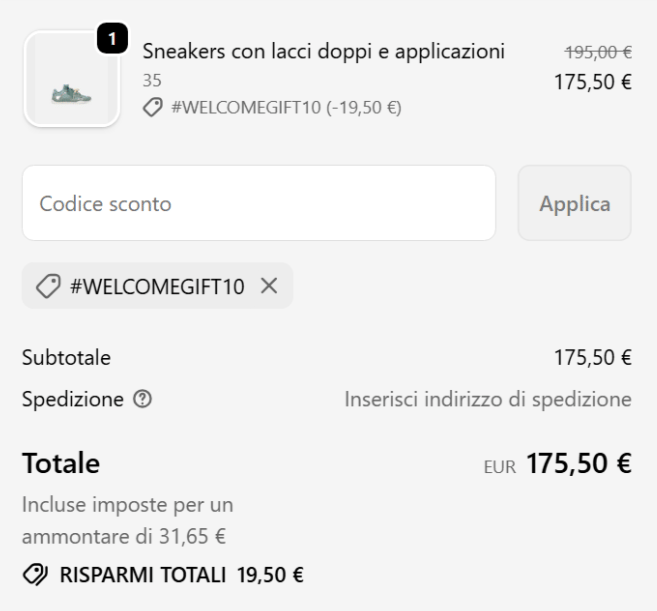Click the quantity badge on the thumbnail
The width and height of the screenshot is (657, 611).
[x=112, y=39]
